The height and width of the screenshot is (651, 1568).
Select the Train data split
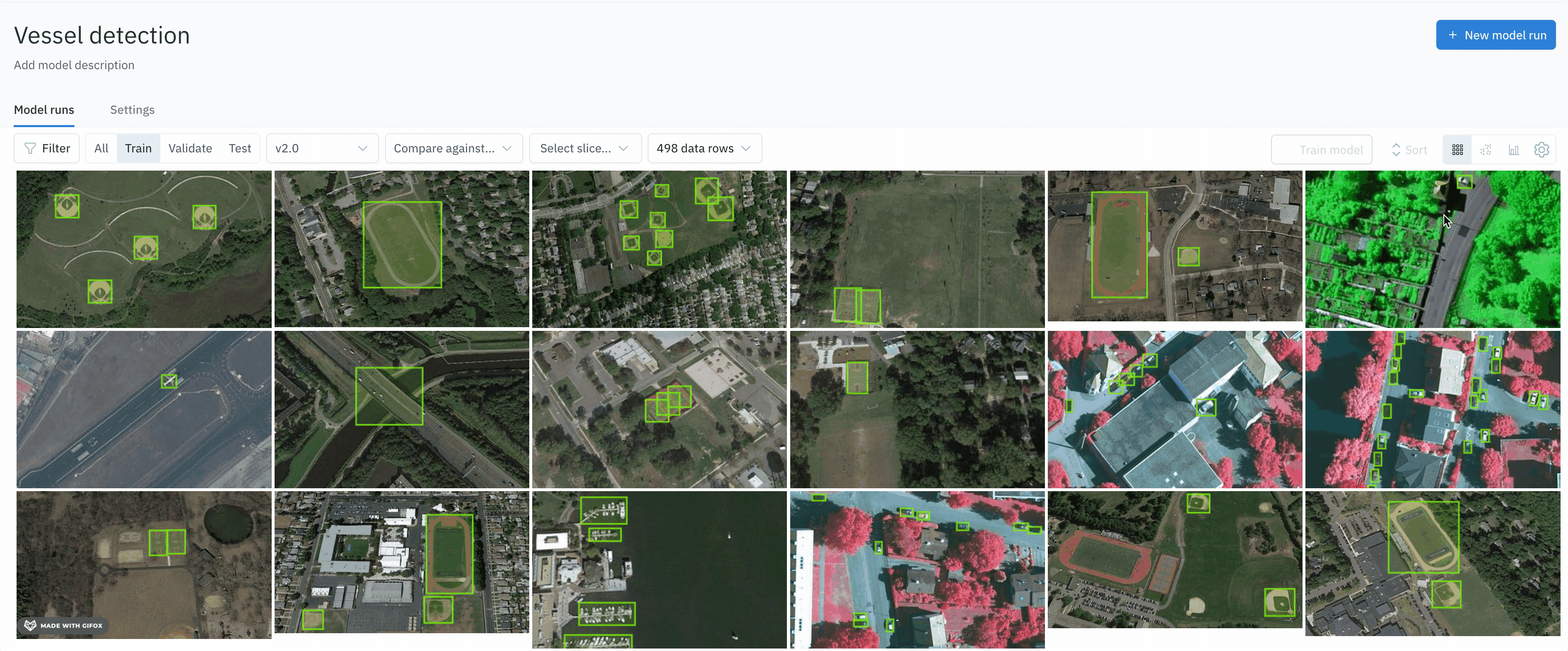(x=138, y=148)
